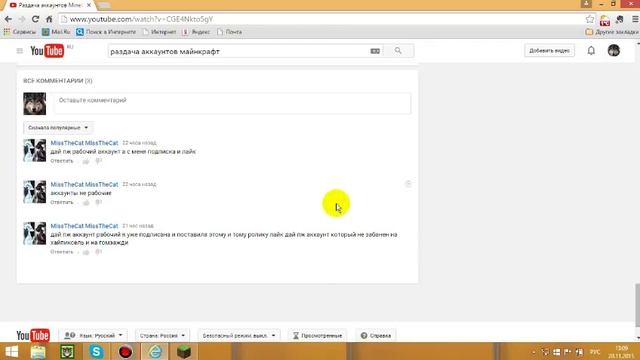Viewport: 640px width, 360px height.
Task: Click the YouTube logo in the header
Action: click(47, 51)
